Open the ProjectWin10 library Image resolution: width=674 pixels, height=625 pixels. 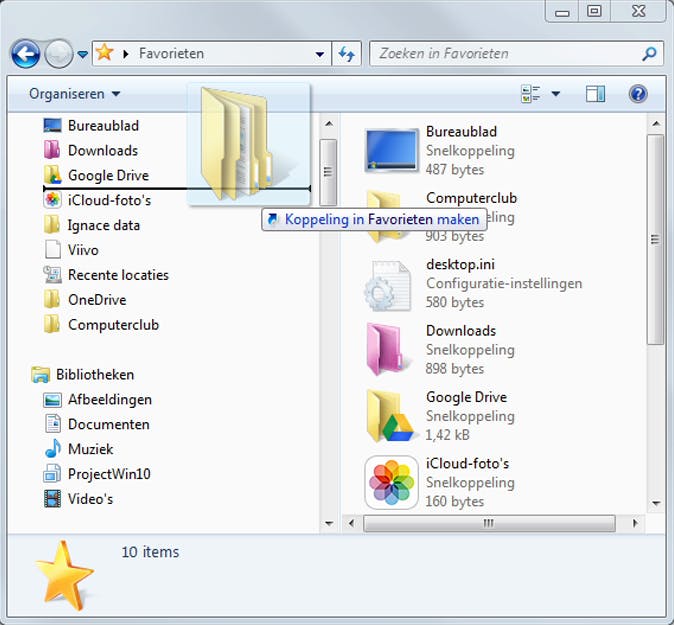coord(109,474)
